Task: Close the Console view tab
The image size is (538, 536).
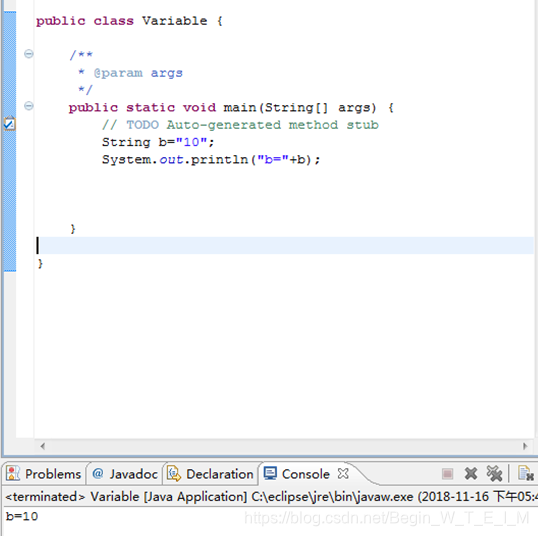Action: click(343, 474)
